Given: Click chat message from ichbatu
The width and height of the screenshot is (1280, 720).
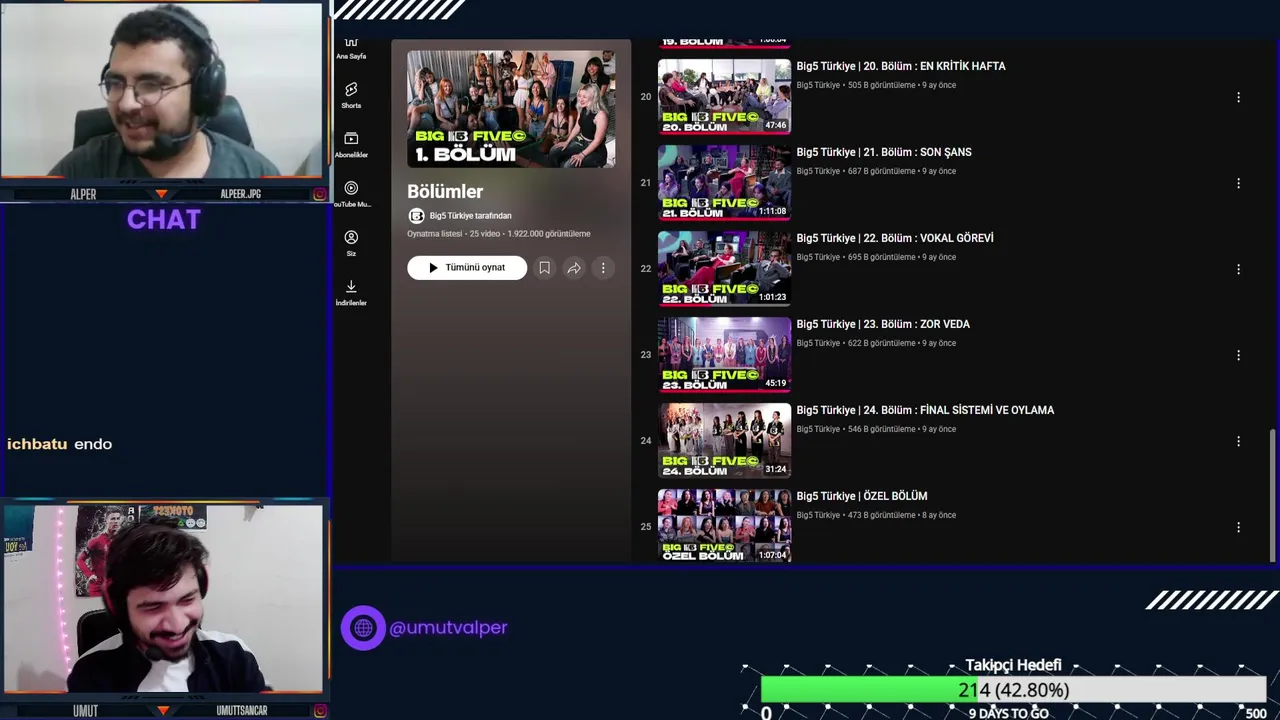Looking at the screenshot, I should [60, 444].
